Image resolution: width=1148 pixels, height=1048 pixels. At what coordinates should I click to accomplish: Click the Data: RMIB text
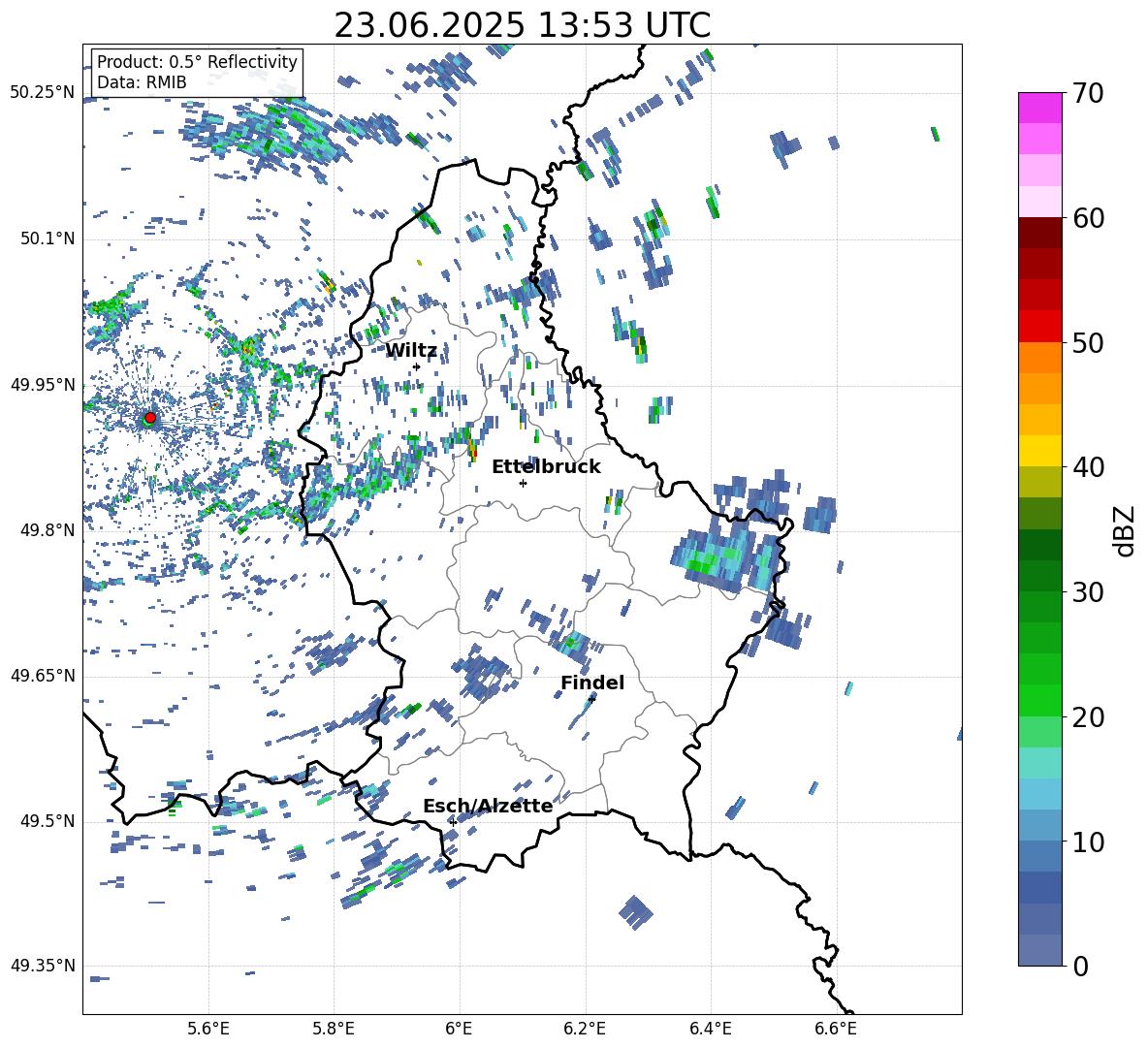pyautogui.click(x=142, y=82)
